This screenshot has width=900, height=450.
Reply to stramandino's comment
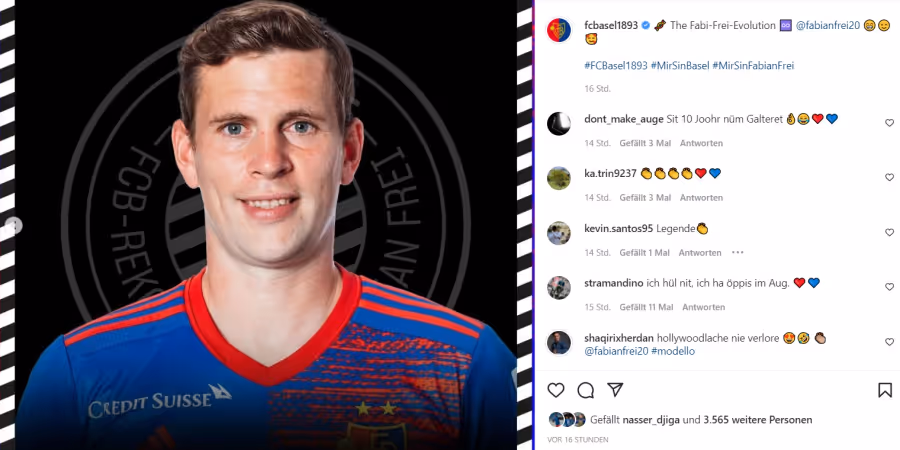[x=703, y=307]
